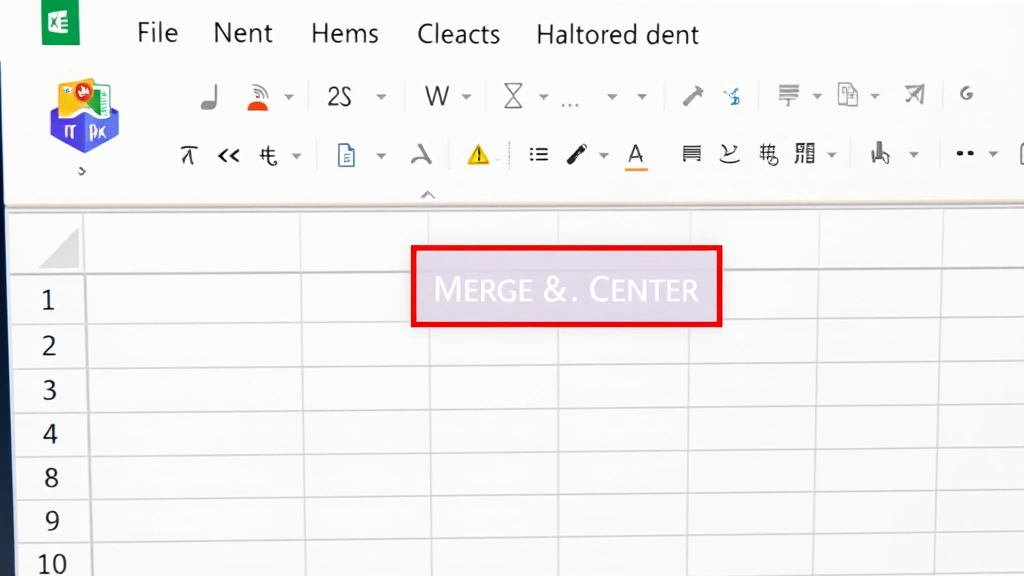Select the paper plane send icon

click(x=913, y=93)
